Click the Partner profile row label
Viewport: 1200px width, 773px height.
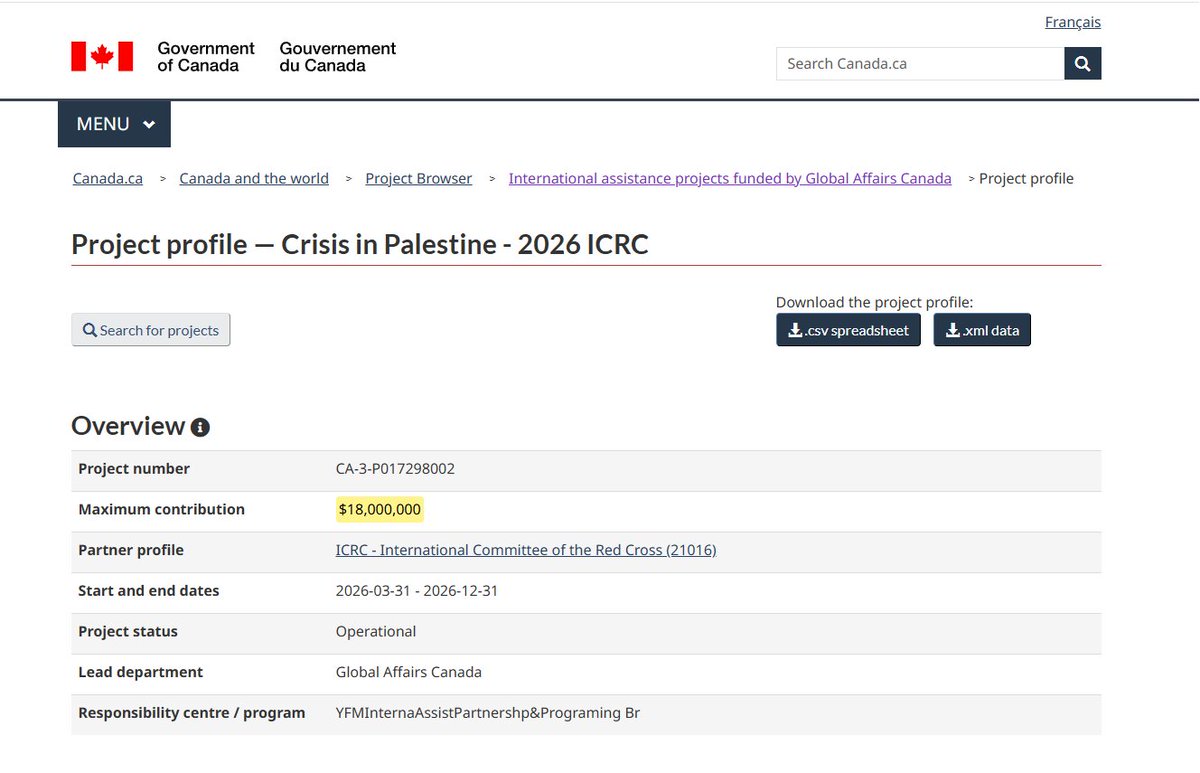click(x=131, y=550)
